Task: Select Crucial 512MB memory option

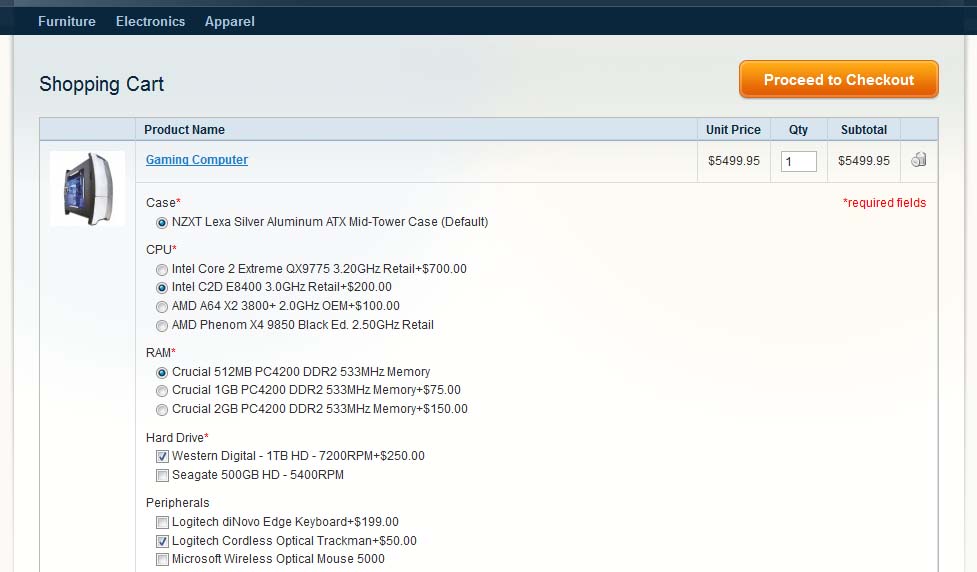Action: click(x=162, y=373)
